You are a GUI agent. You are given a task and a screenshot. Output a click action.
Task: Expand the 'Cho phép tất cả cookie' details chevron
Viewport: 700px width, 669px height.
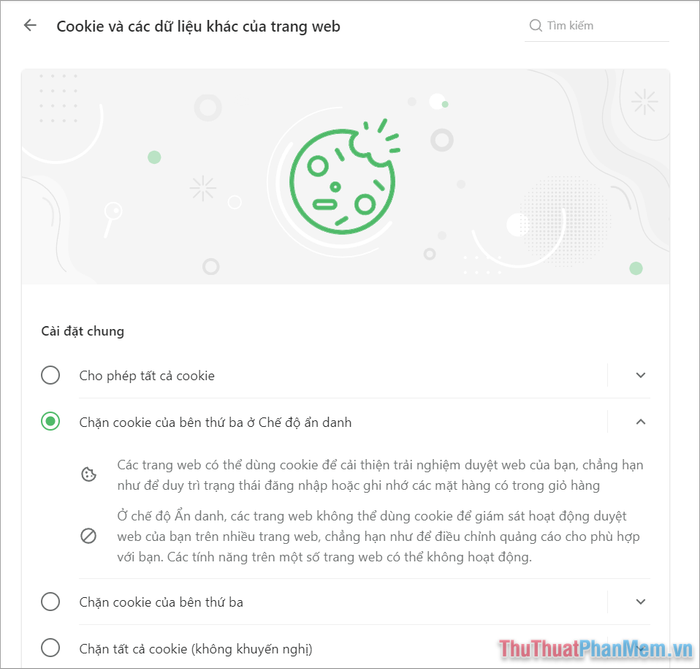(x=641, y=376)
